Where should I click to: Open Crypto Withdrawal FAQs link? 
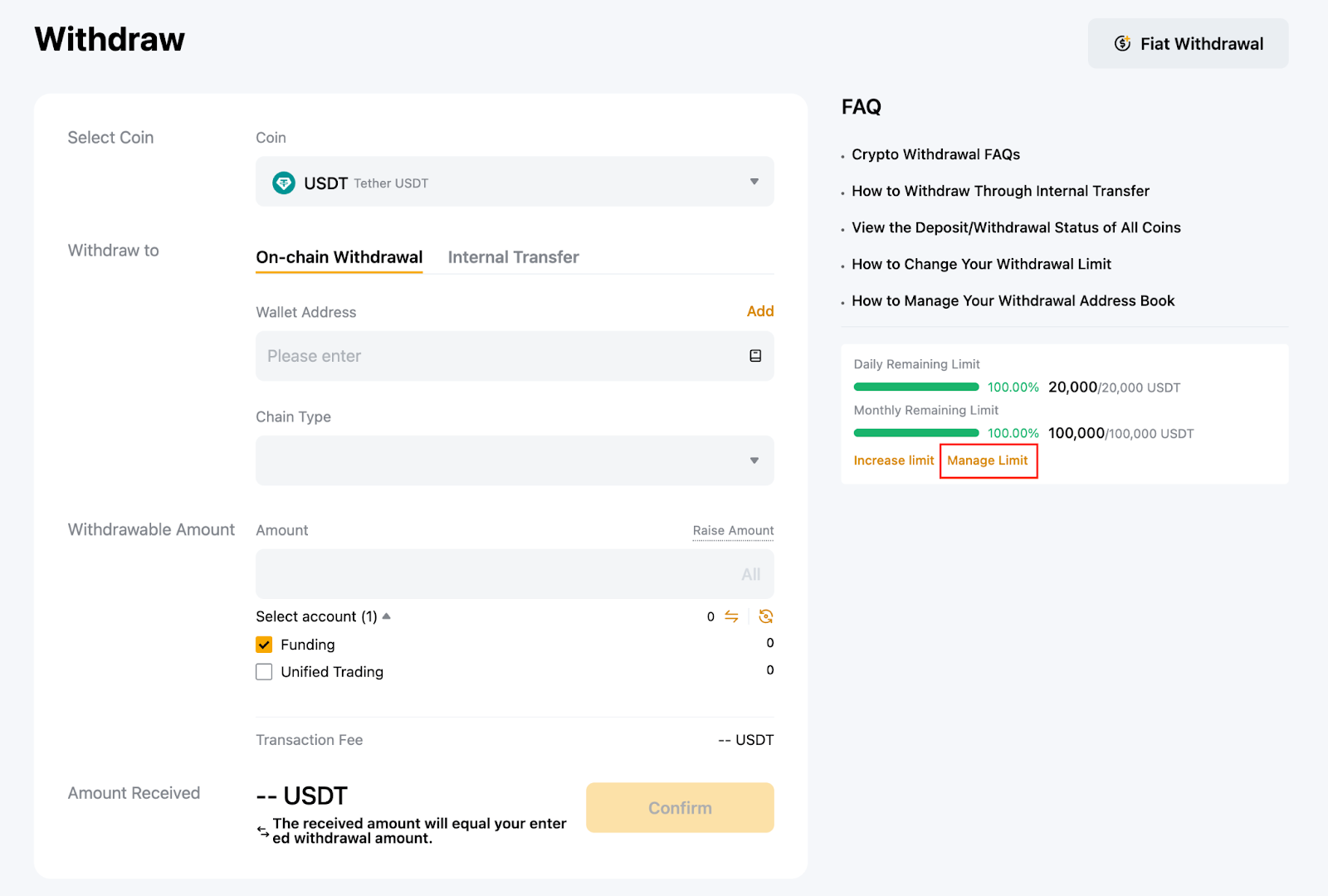click(935, 154)
